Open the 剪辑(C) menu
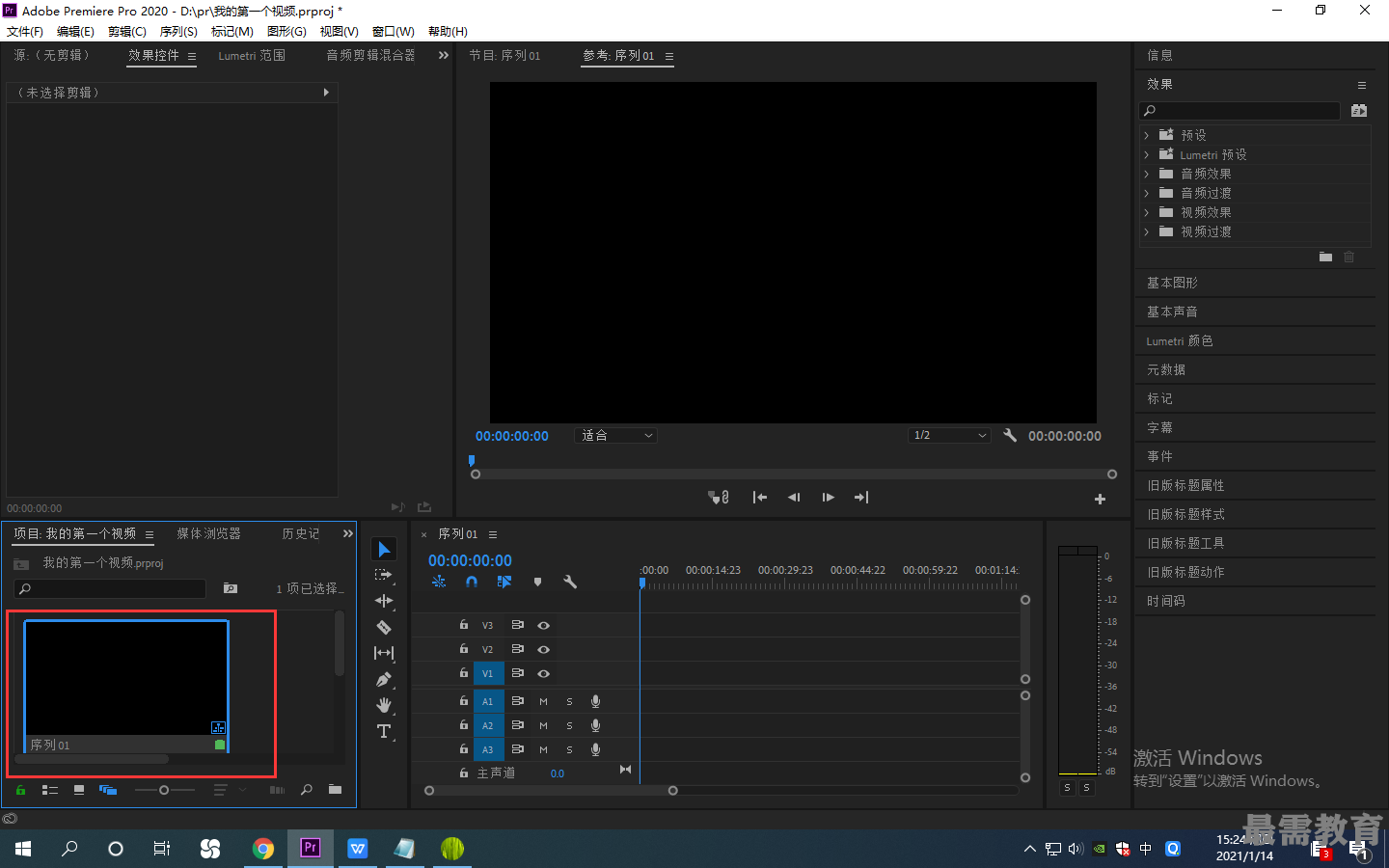The height and width of the screenshot is (868, 1389). pyautogui.click(x=127, y=31)
